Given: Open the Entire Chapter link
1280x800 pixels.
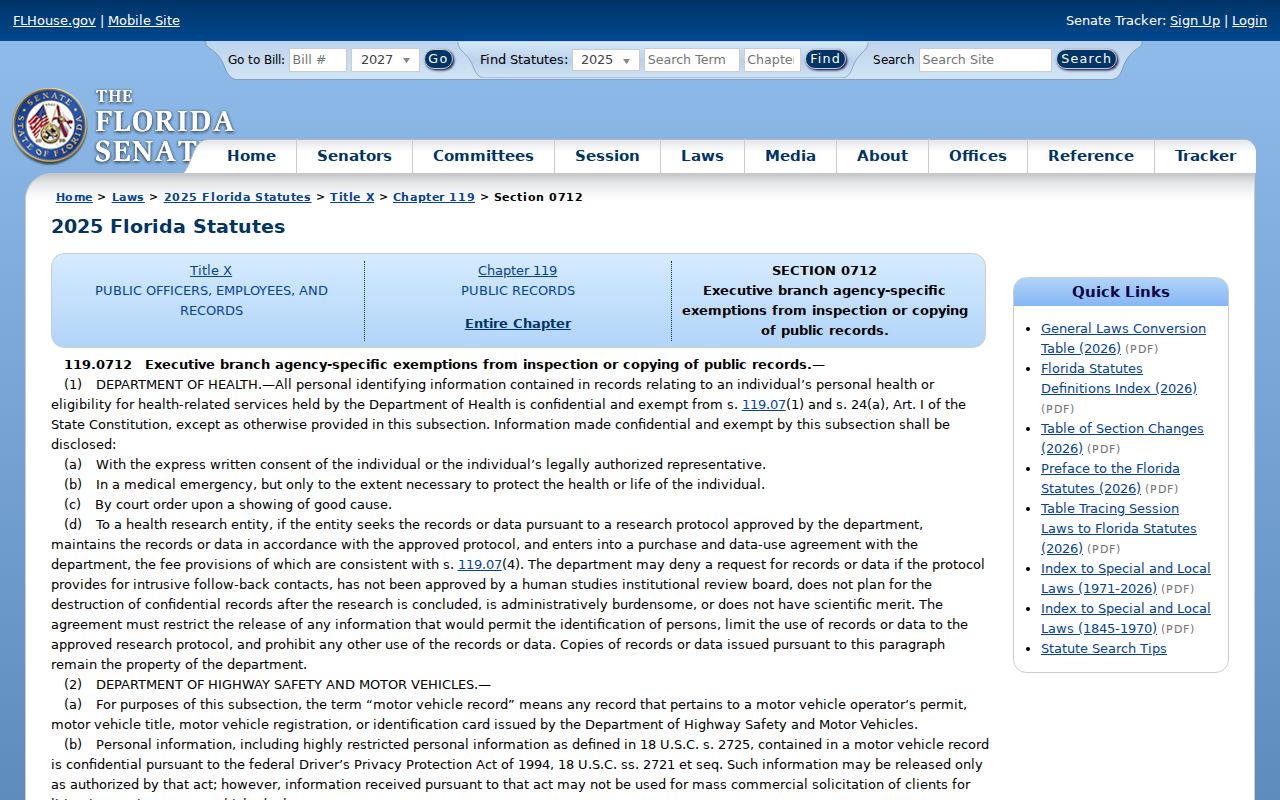Looking at the screenshot, I should [x=518, y=324].
